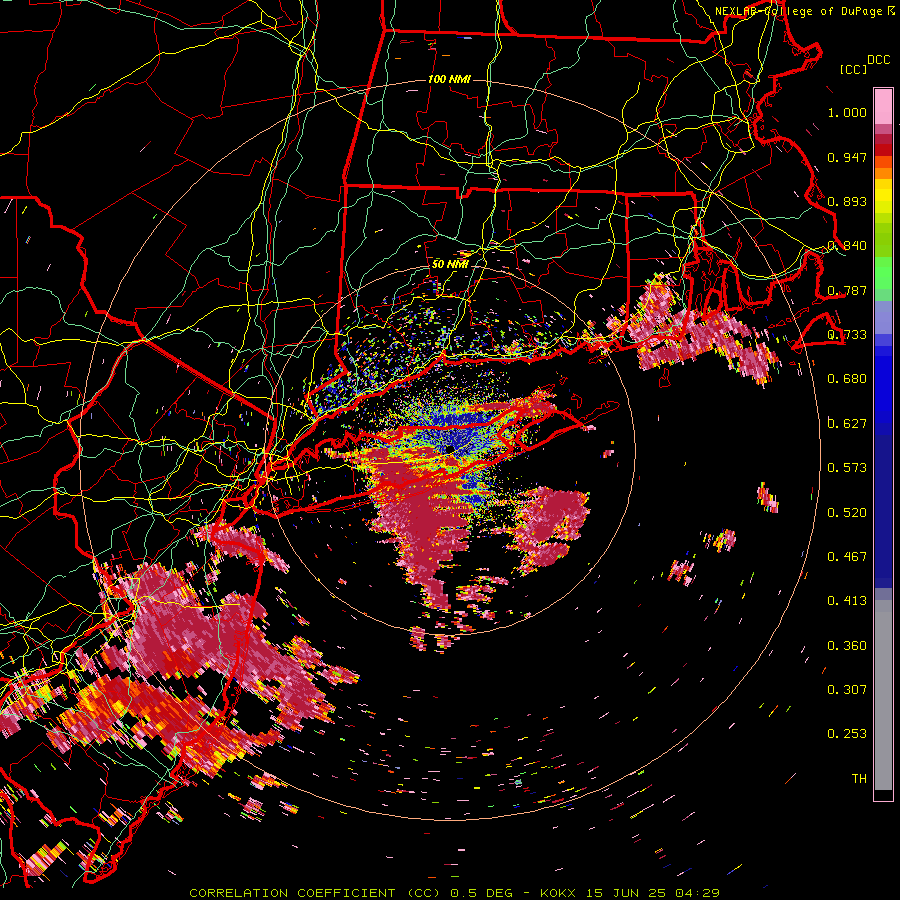Image resolution: width=900 pixels, height=900 pixels.
Task: Click the 0.467 scale value
Action: [x=847, y=557]
